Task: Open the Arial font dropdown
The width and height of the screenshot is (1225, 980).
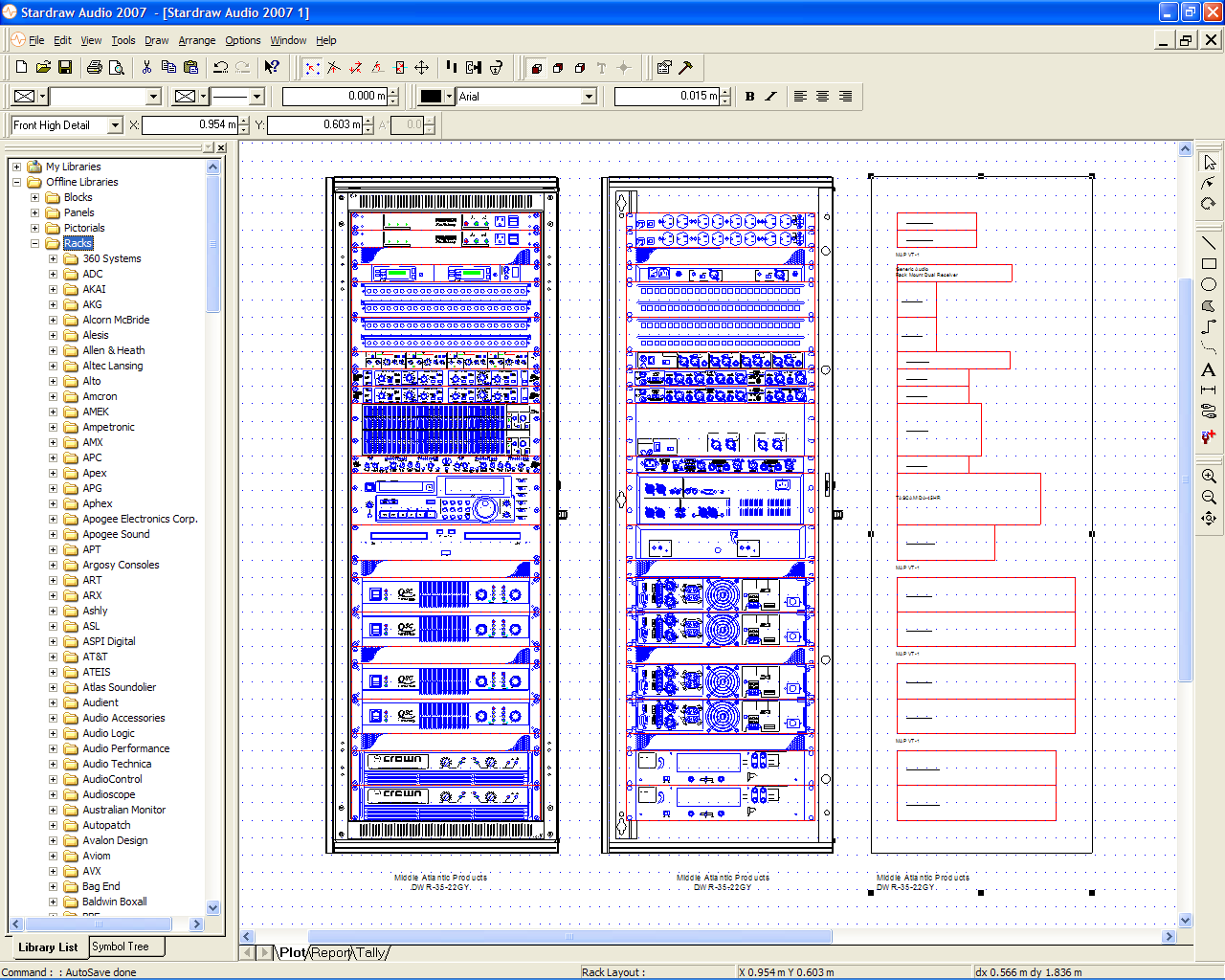Action: 590,96
